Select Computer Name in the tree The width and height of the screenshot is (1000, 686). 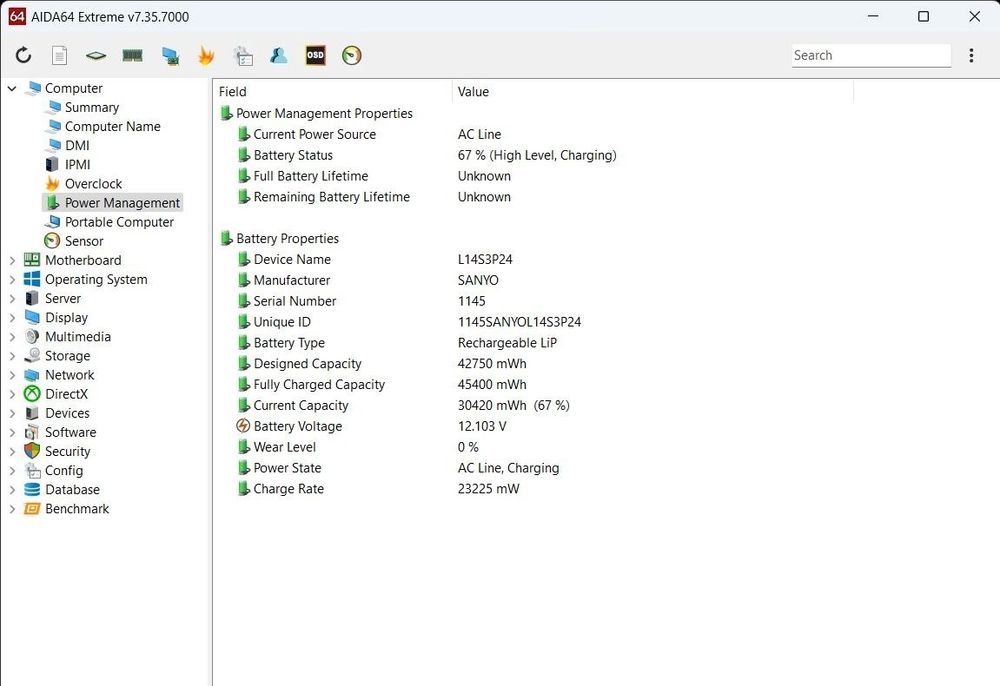click(112, 126)
